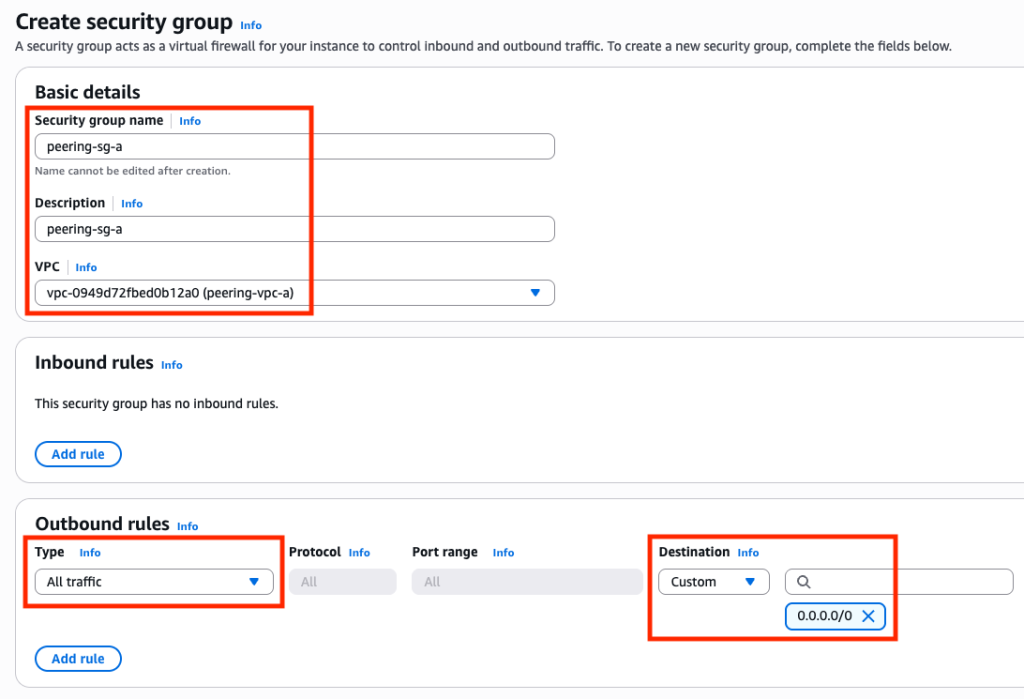Screen dimensions: 1024x699
Task: Expand the outbound Type dropdown
Action: coord(154,581)
